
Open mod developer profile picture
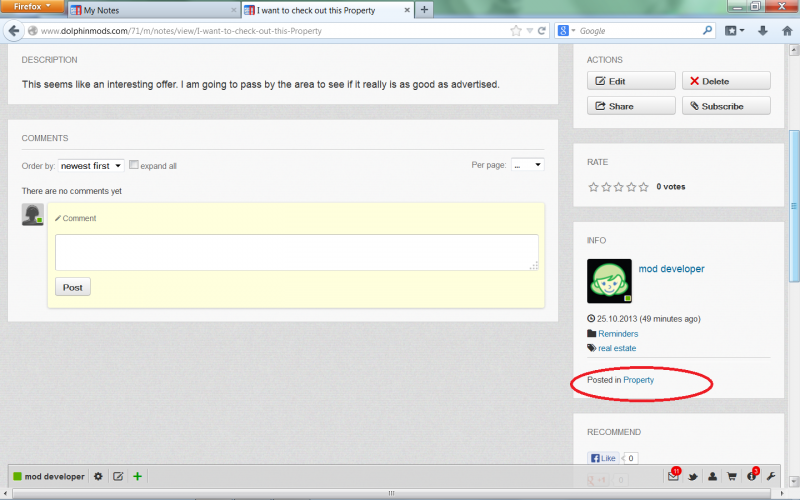609,281
